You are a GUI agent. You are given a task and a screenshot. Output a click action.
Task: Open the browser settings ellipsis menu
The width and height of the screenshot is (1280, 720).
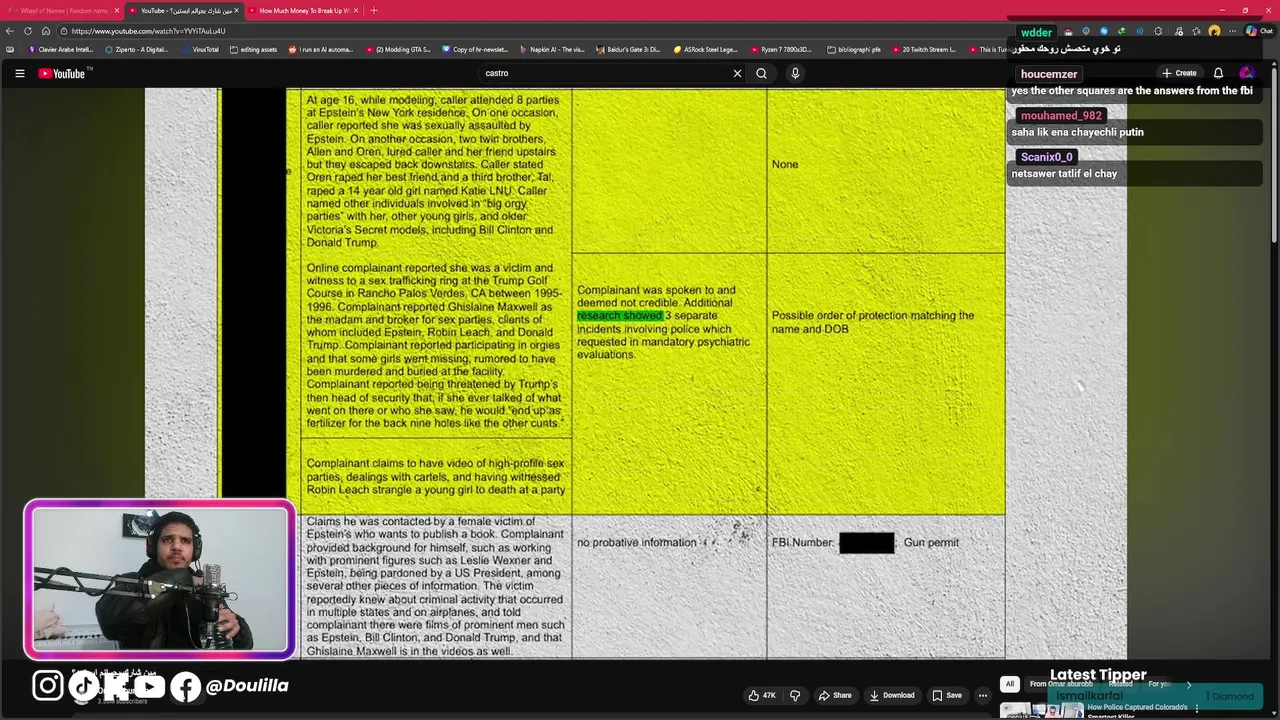[x=1232, y=31]
